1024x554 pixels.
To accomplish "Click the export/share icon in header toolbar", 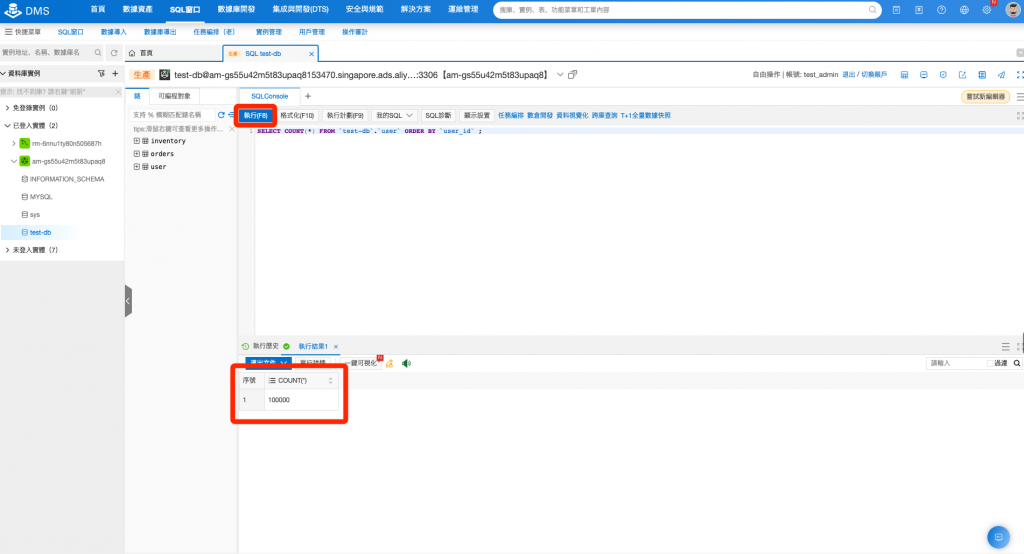I will pyautogui.click(x=962, y=74).
